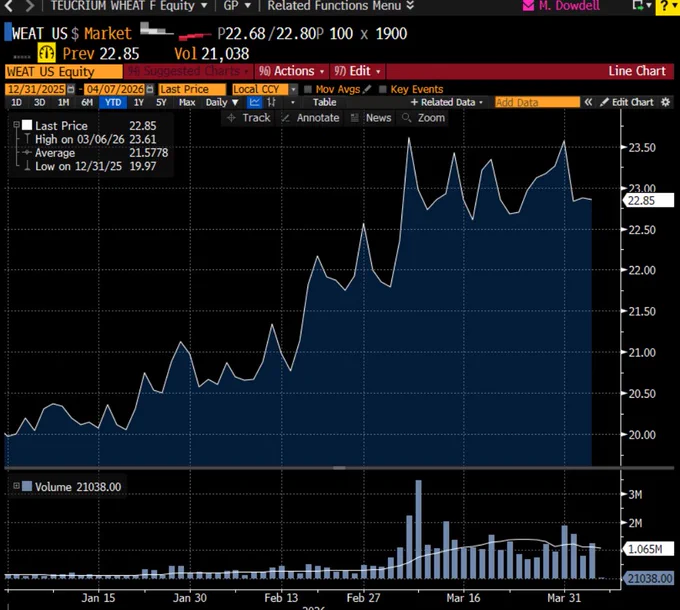The image size is (680, 610).
Task: Click the blue Volume color swatch
Action: click(27, 486)
